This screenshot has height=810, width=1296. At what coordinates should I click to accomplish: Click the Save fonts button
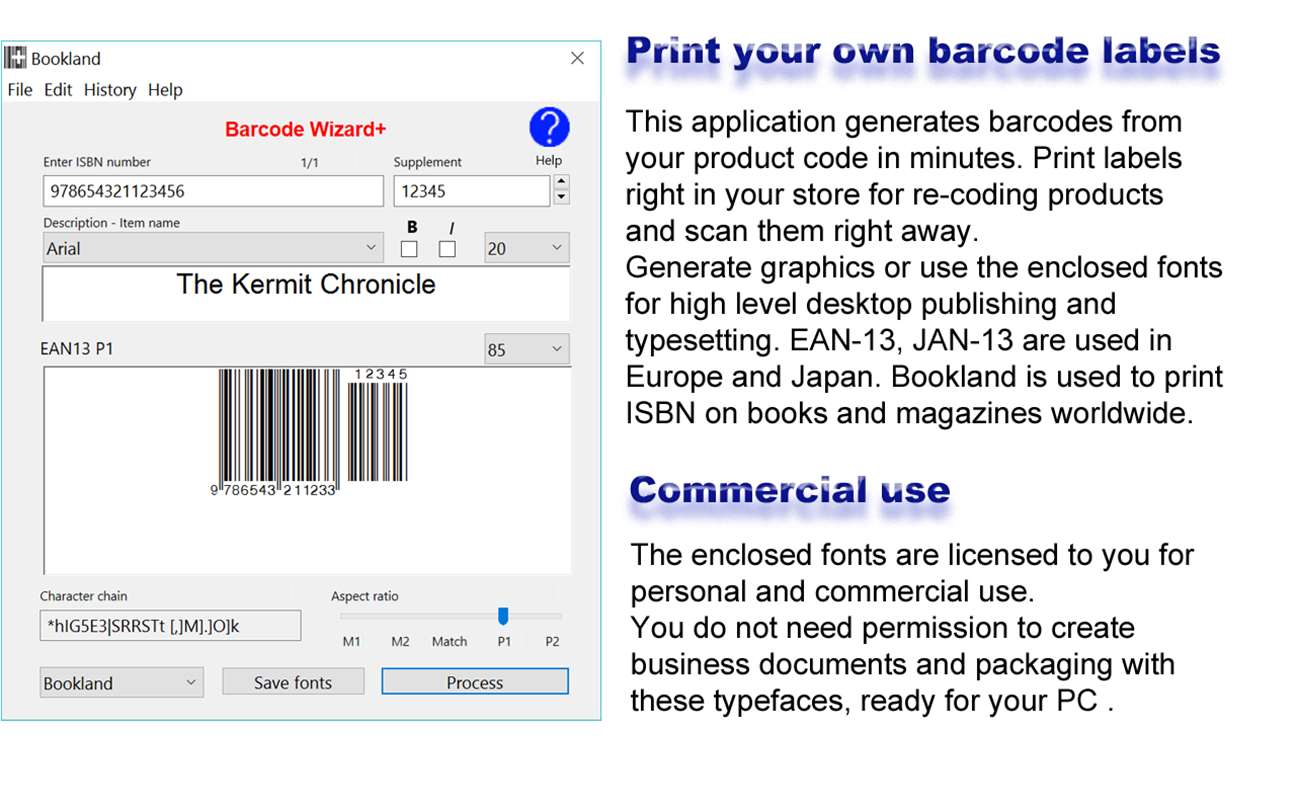click(x=293, y=683)
